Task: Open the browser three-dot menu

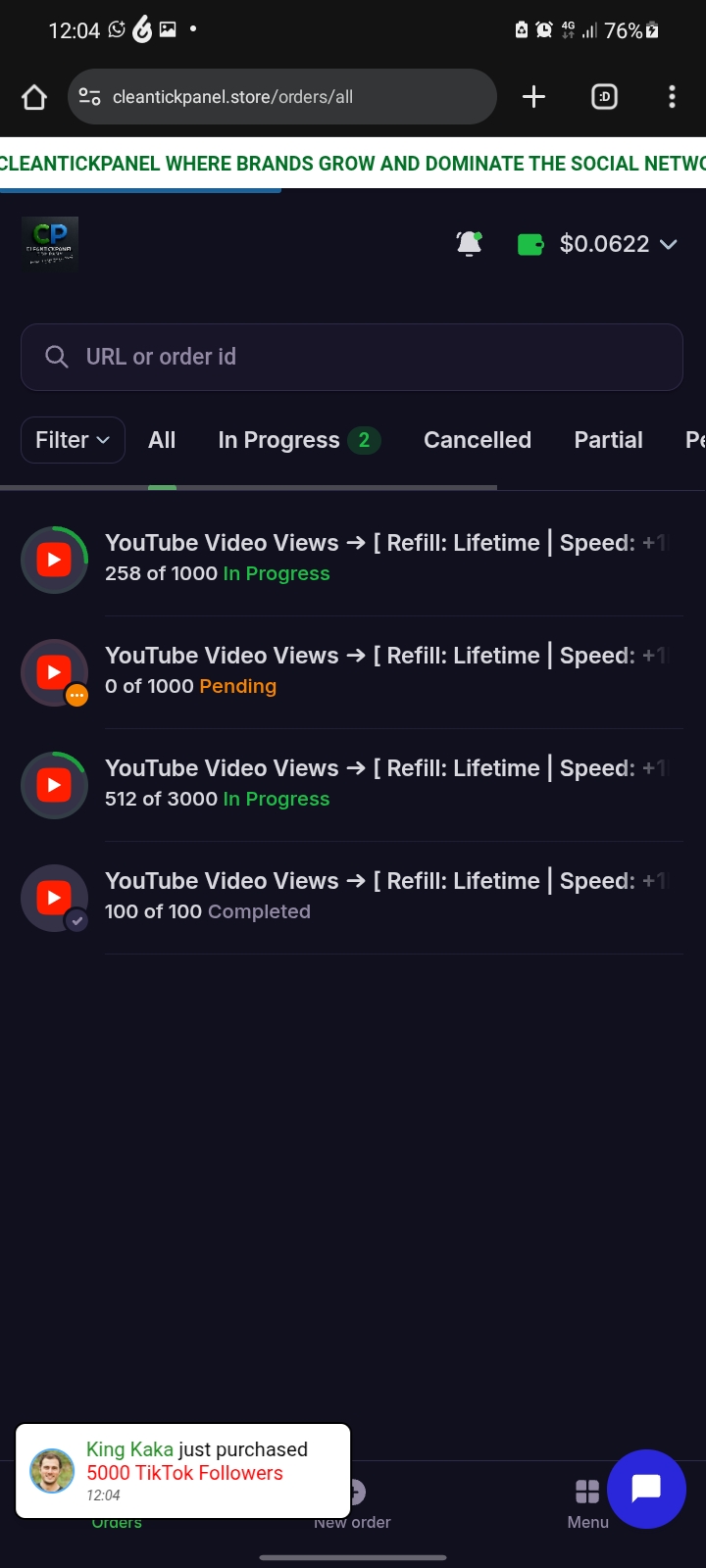Action: click(672, 97)
